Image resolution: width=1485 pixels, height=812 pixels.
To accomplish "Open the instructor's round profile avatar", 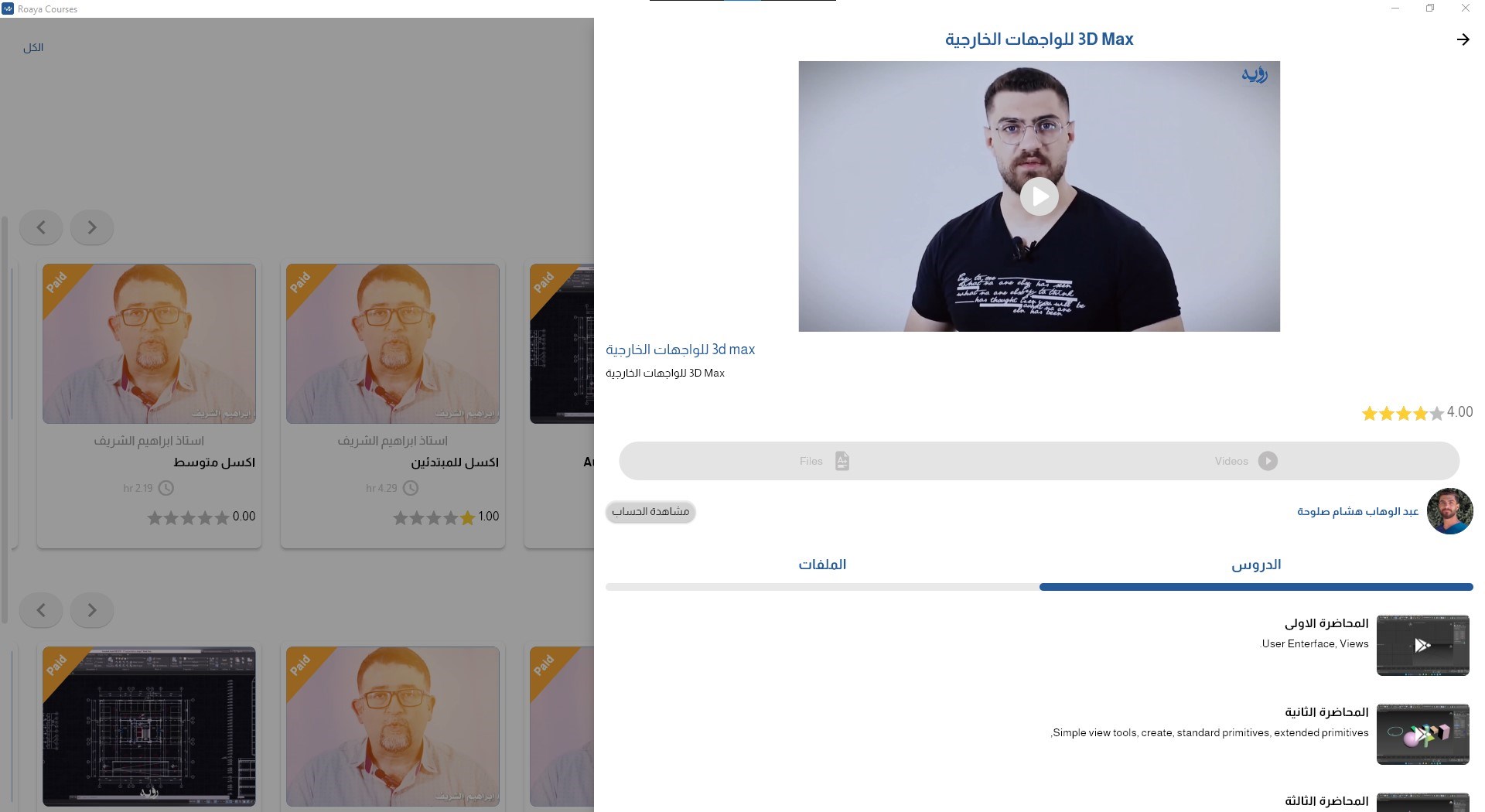I will [x=1449, y=511].
